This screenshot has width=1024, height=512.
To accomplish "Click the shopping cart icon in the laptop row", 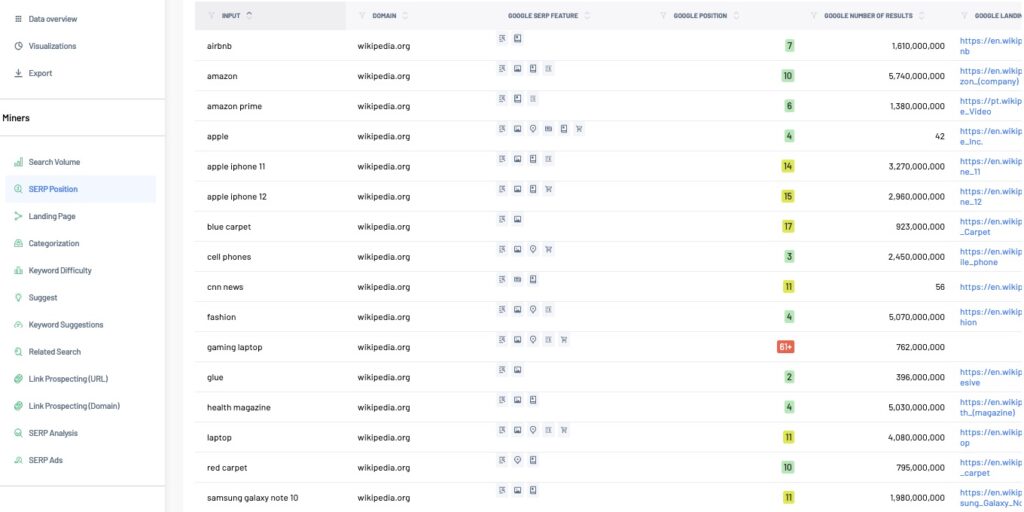I will 564,430.
